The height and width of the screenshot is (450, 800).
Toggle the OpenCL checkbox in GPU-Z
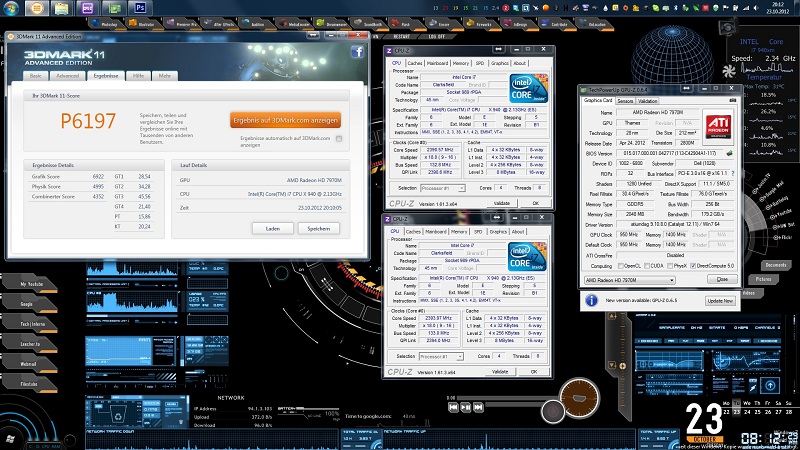(621, 266)
